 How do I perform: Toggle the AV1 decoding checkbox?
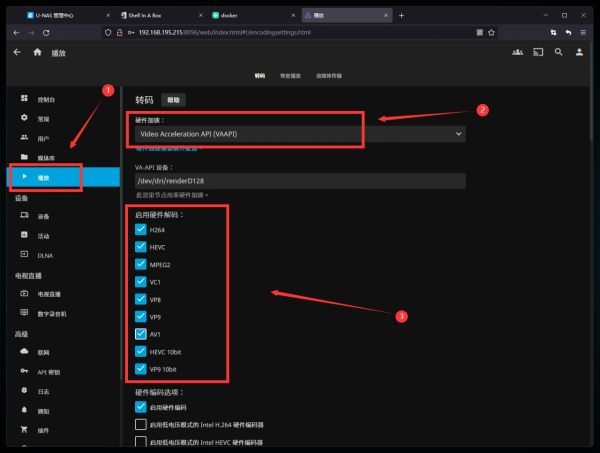point(141,335)
